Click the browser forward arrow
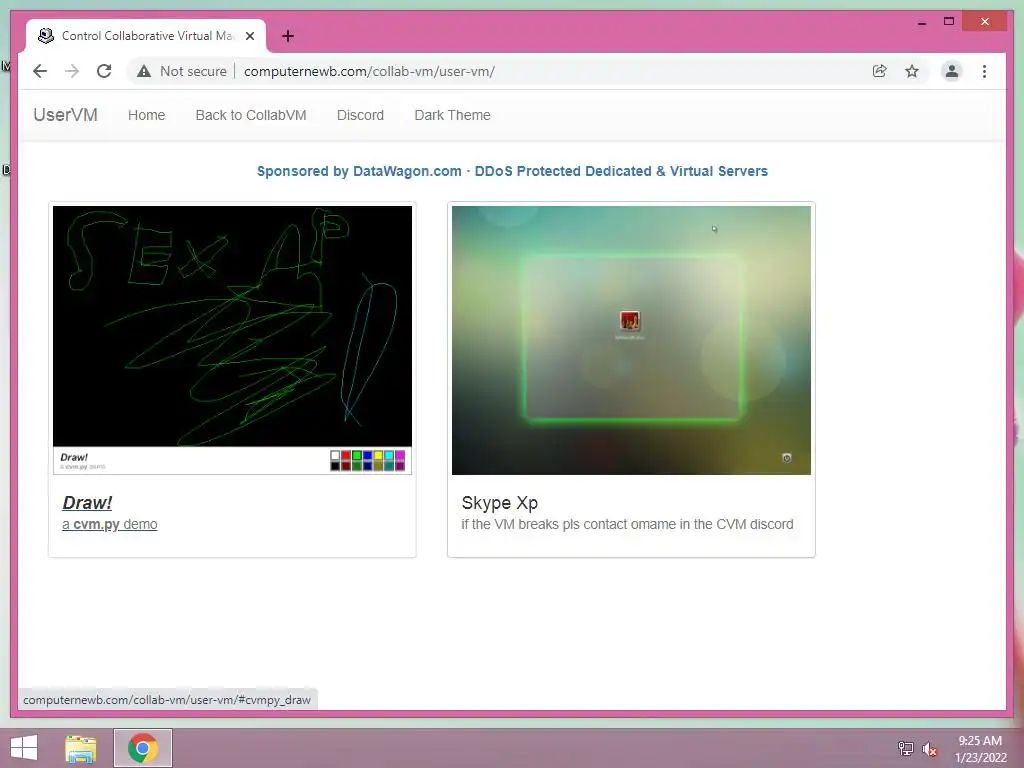Viewport: 1024px width, 768px height. tap(72, 71)
